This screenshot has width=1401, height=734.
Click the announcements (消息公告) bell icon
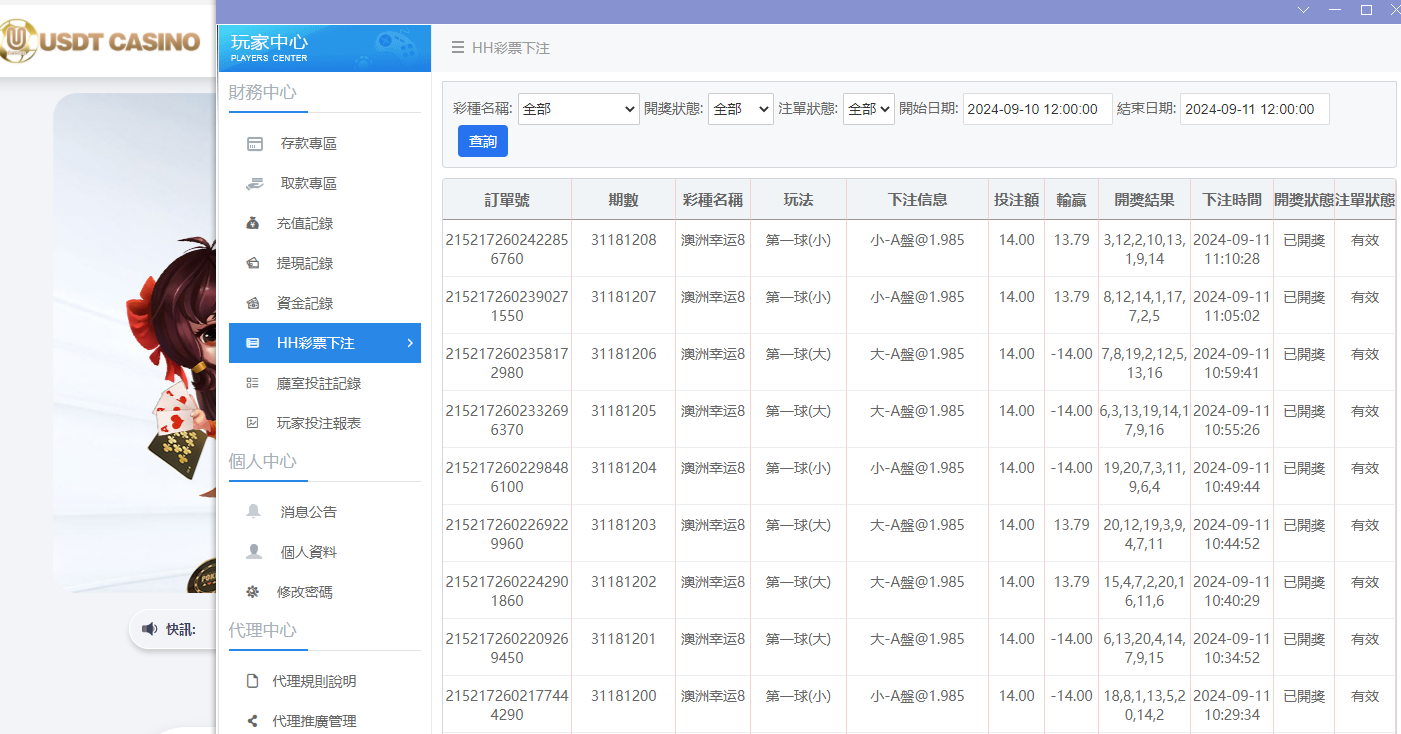pyautogui.click(x=254, y=512)
